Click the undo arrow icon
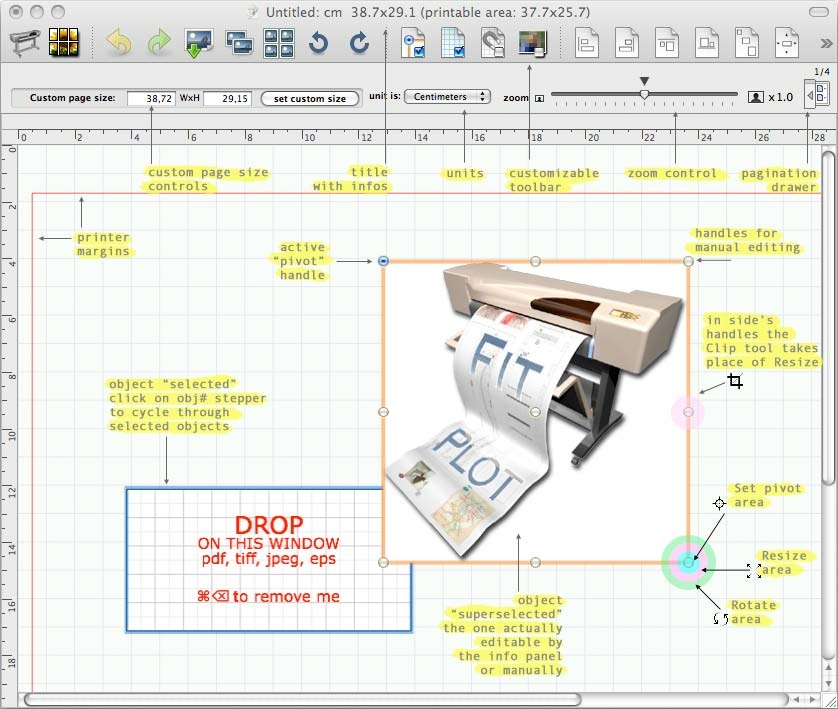 pyautogui.click(x=119, y=43)
